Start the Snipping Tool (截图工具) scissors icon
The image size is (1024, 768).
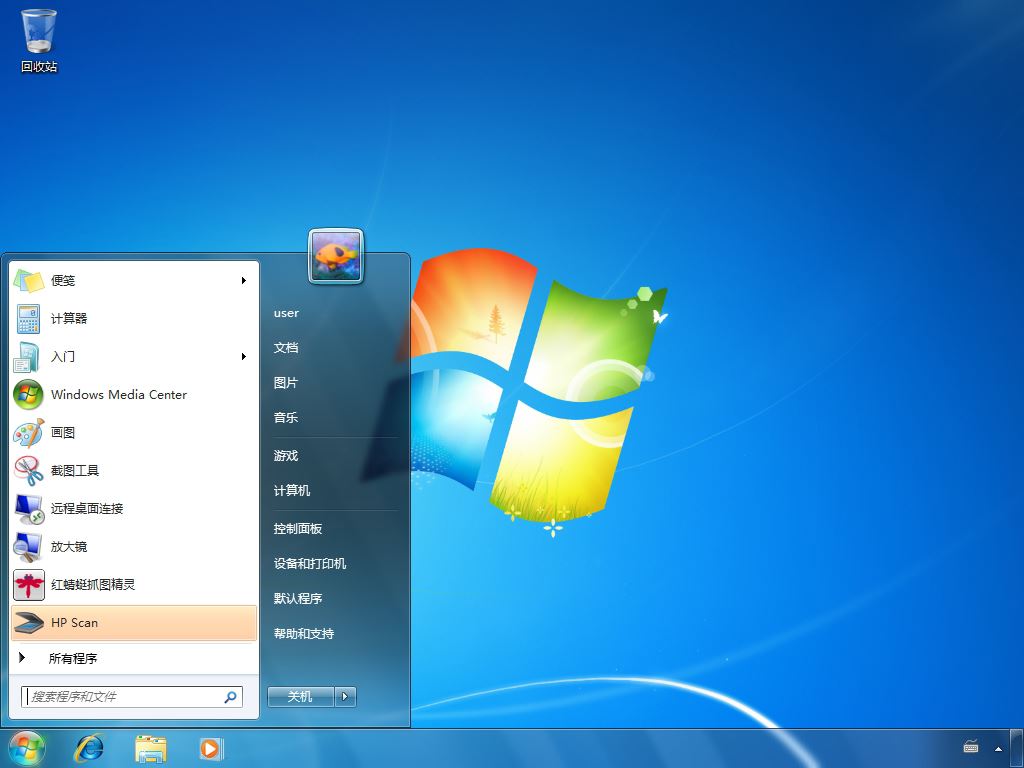28,470
